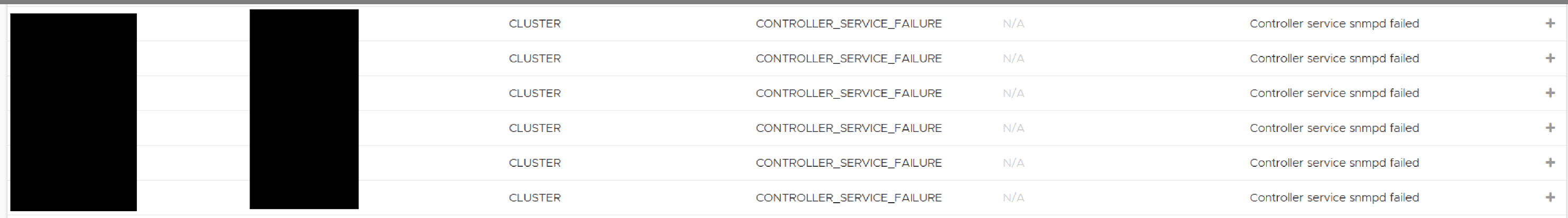Click CONTROLLER_SERVICE_FAILURE in the fifth row
Viewport: 1568px width, 218px height.
pyautogui.click(x=848, y=163)
